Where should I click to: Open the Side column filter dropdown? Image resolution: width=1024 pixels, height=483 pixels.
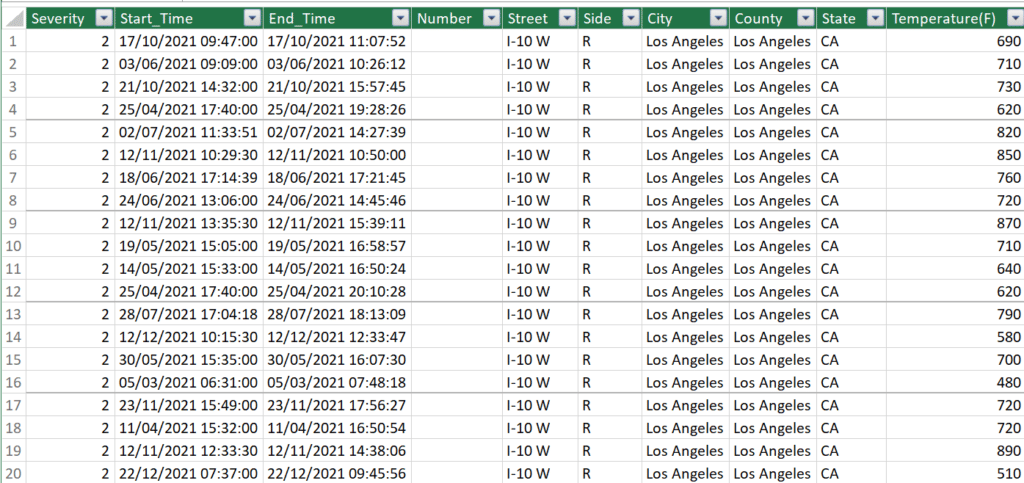click(x=630, y=19)
